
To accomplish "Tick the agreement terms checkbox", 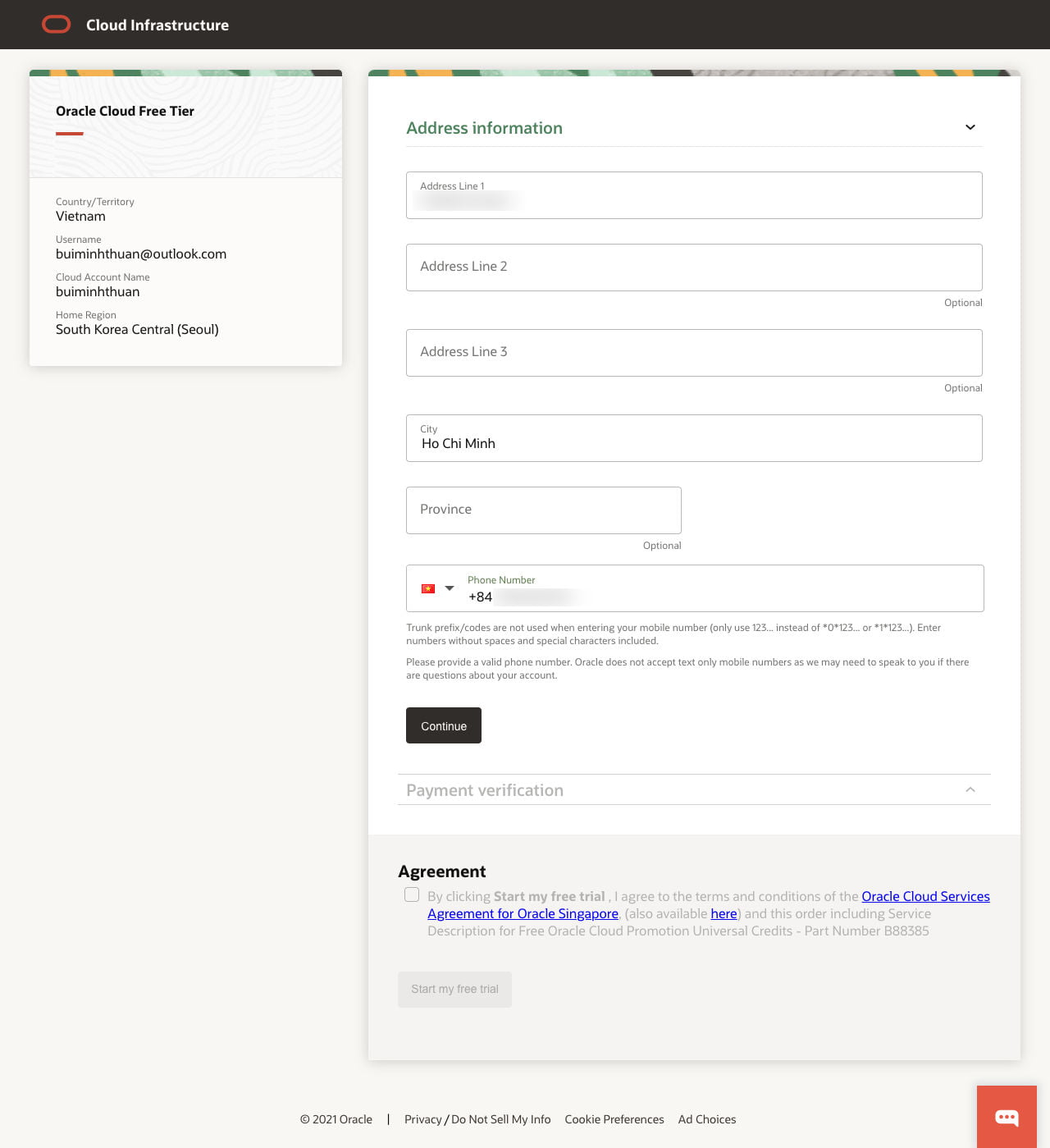I will [x=412, y=894].
